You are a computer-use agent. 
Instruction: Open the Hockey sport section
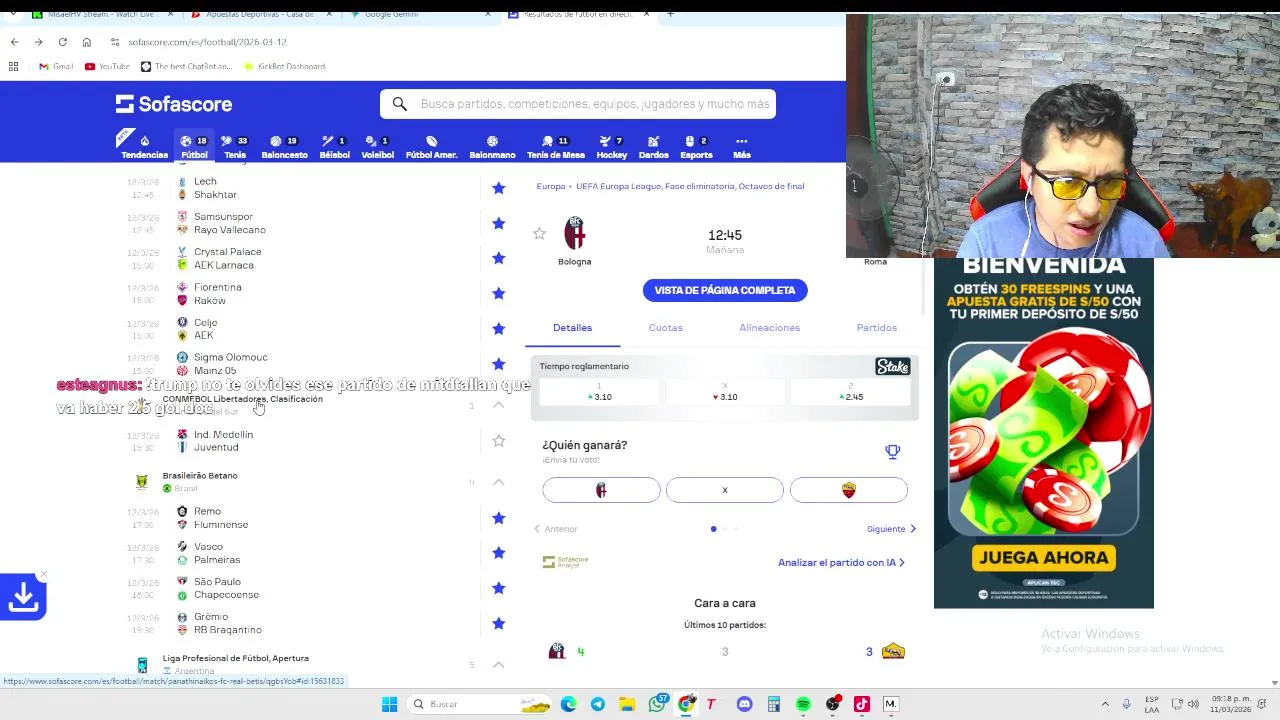click(611, 147)
